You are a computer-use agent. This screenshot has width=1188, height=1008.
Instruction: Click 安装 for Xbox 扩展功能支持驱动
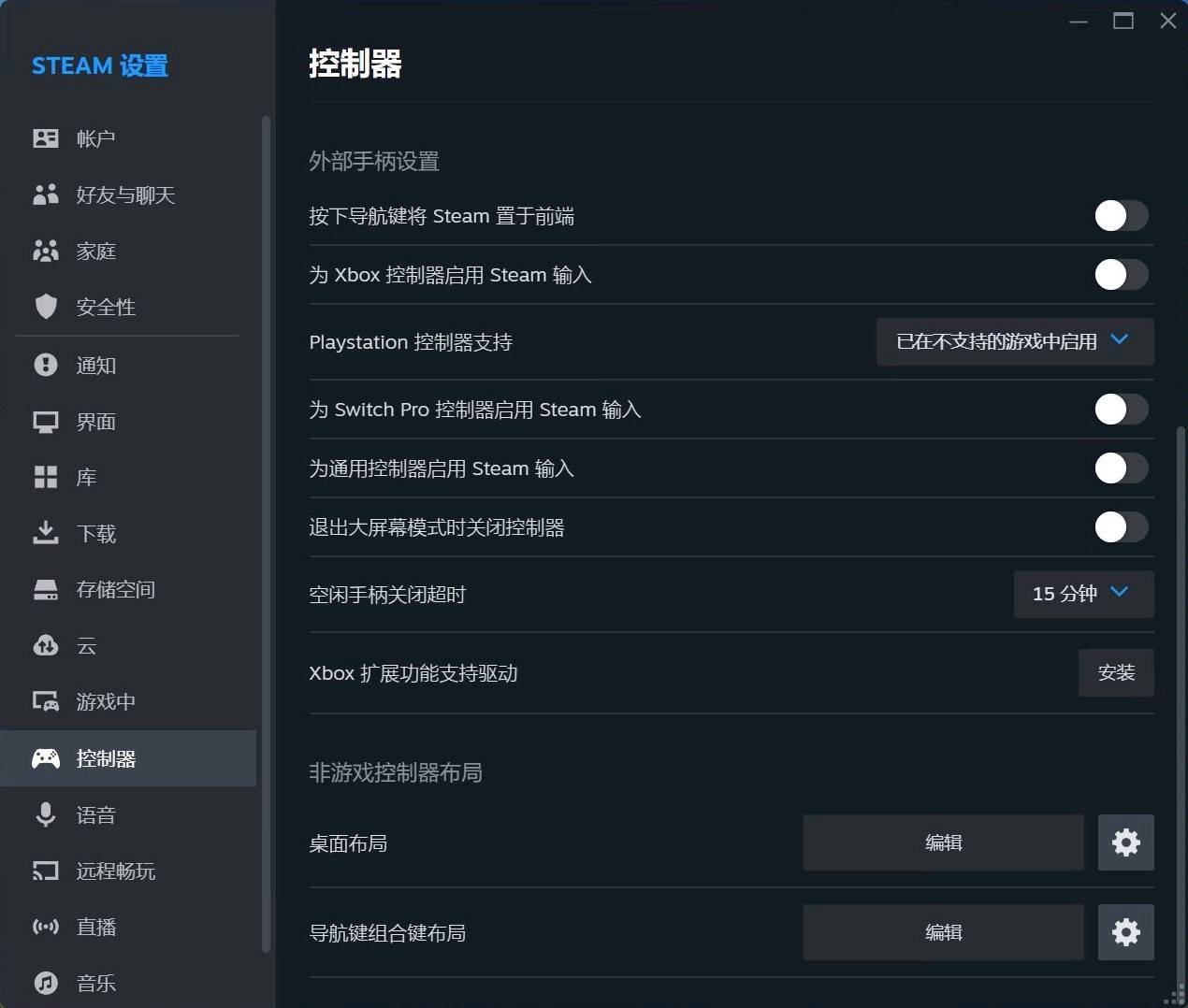(x=1115, y=673)
